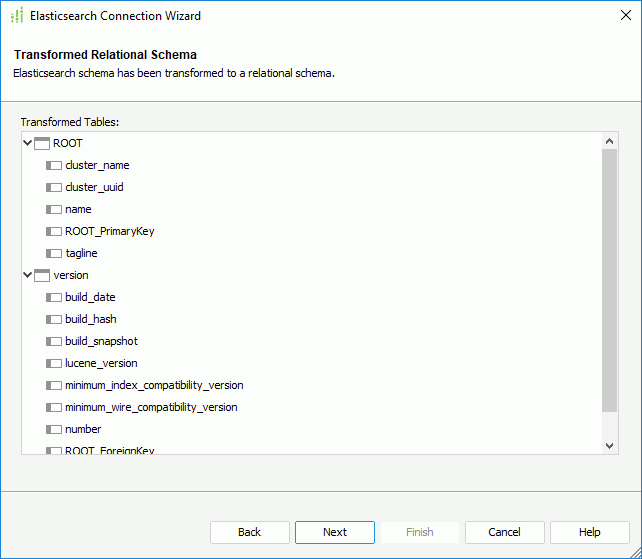The width and height of the screenshot is (642, 559).
Task: Click the ROOT table icon
Action: point(42,143)
